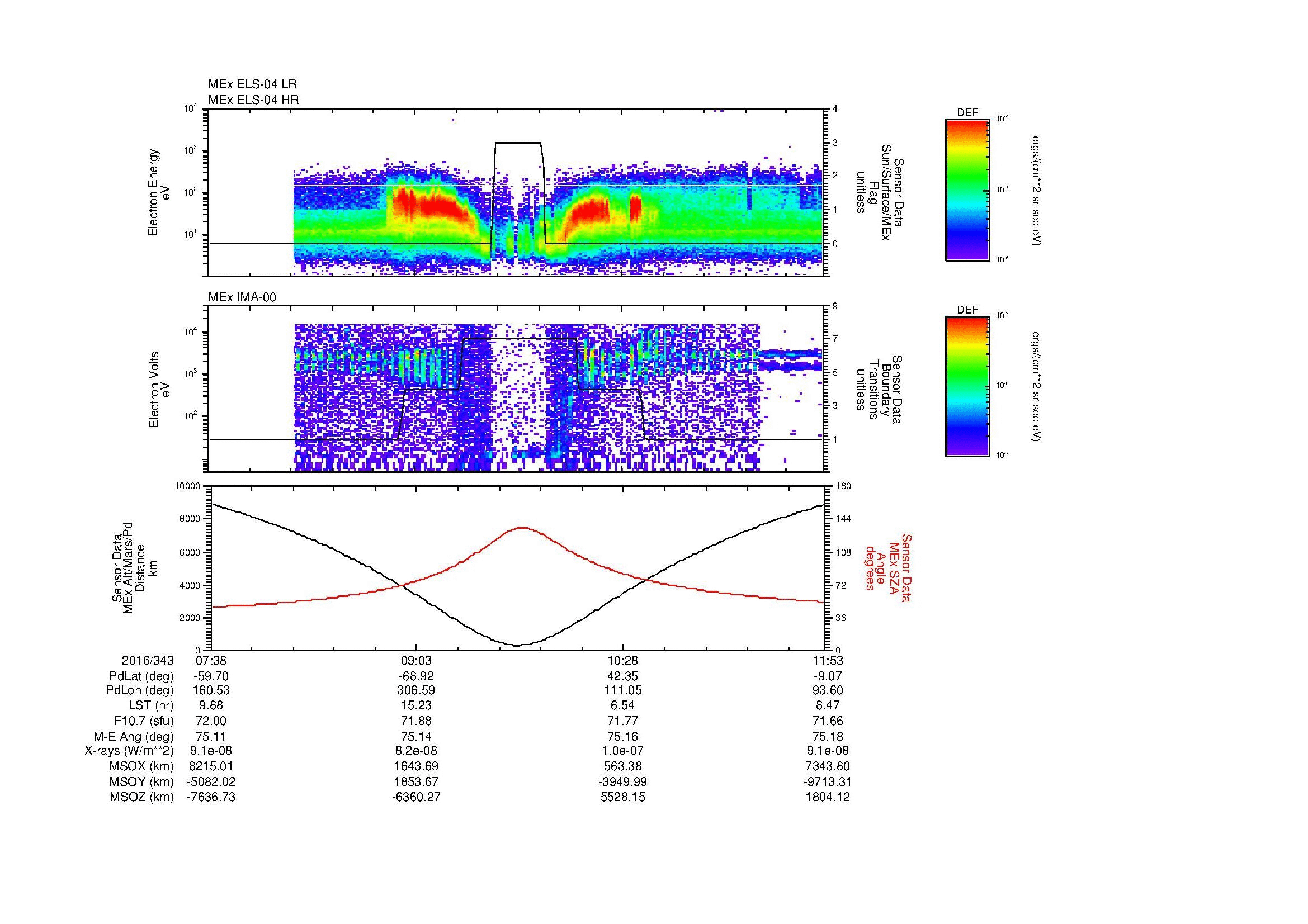Click time tick label '11:53'

(828, 660)
